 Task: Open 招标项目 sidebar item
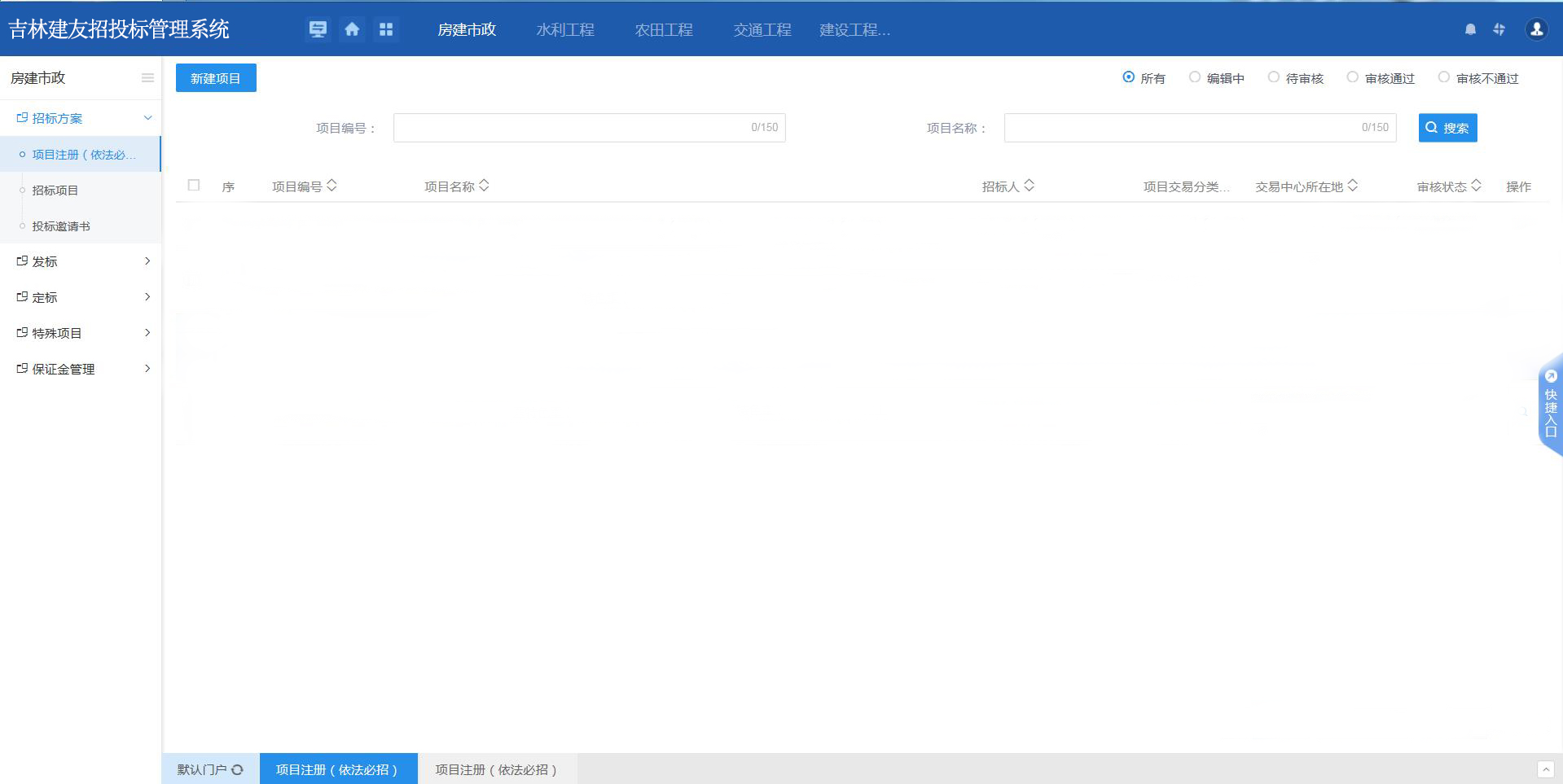(x=80, y=191)
